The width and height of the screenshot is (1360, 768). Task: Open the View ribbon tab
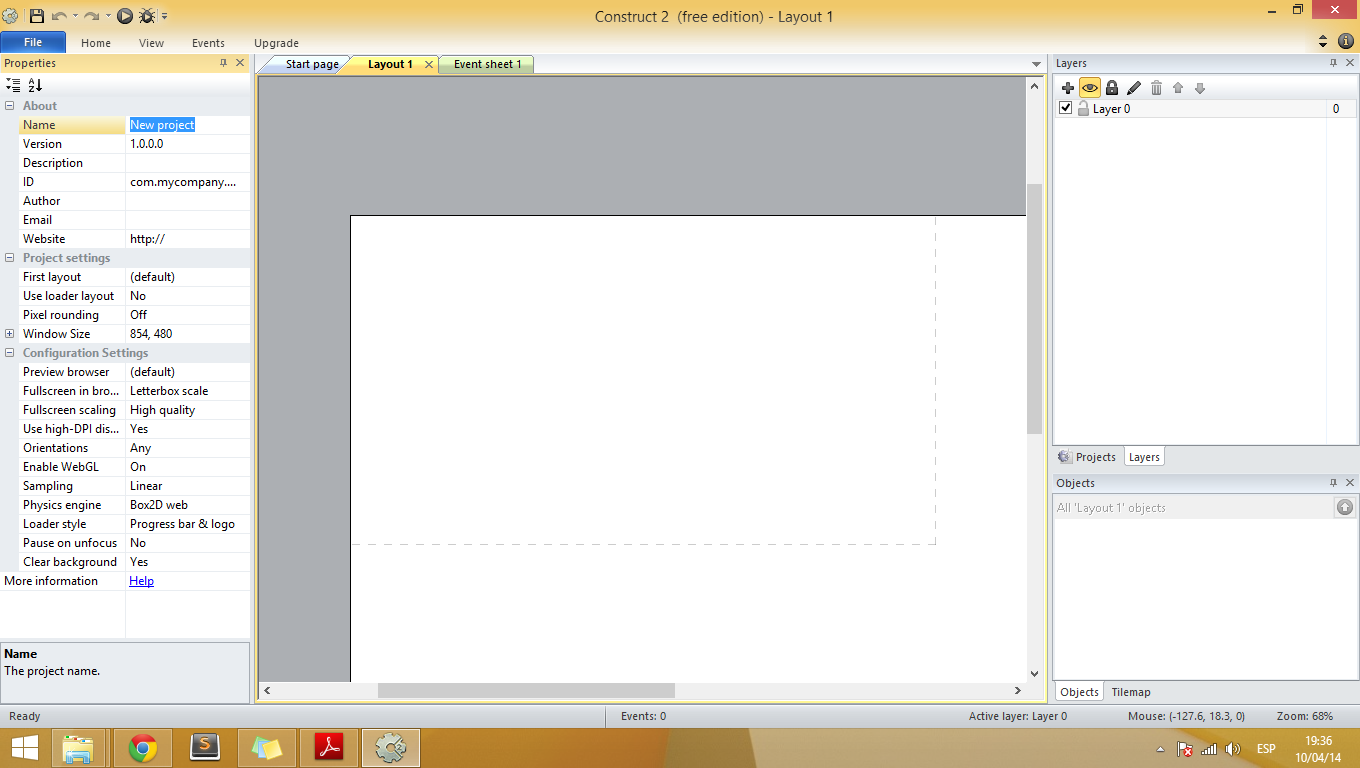click(x=152, y=43)
